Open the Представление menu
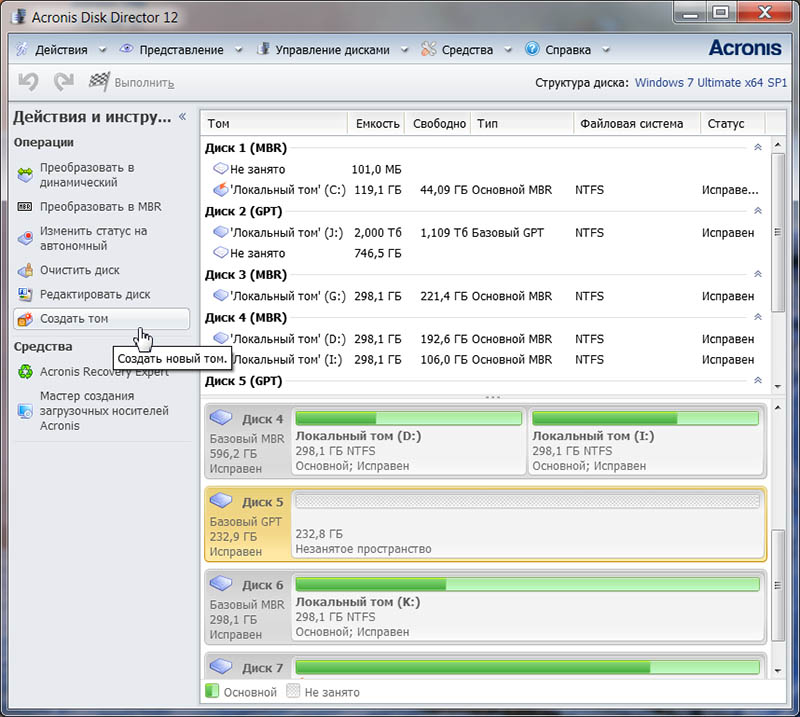This screenshot has width=800, height=717. [x=181, y=50]
